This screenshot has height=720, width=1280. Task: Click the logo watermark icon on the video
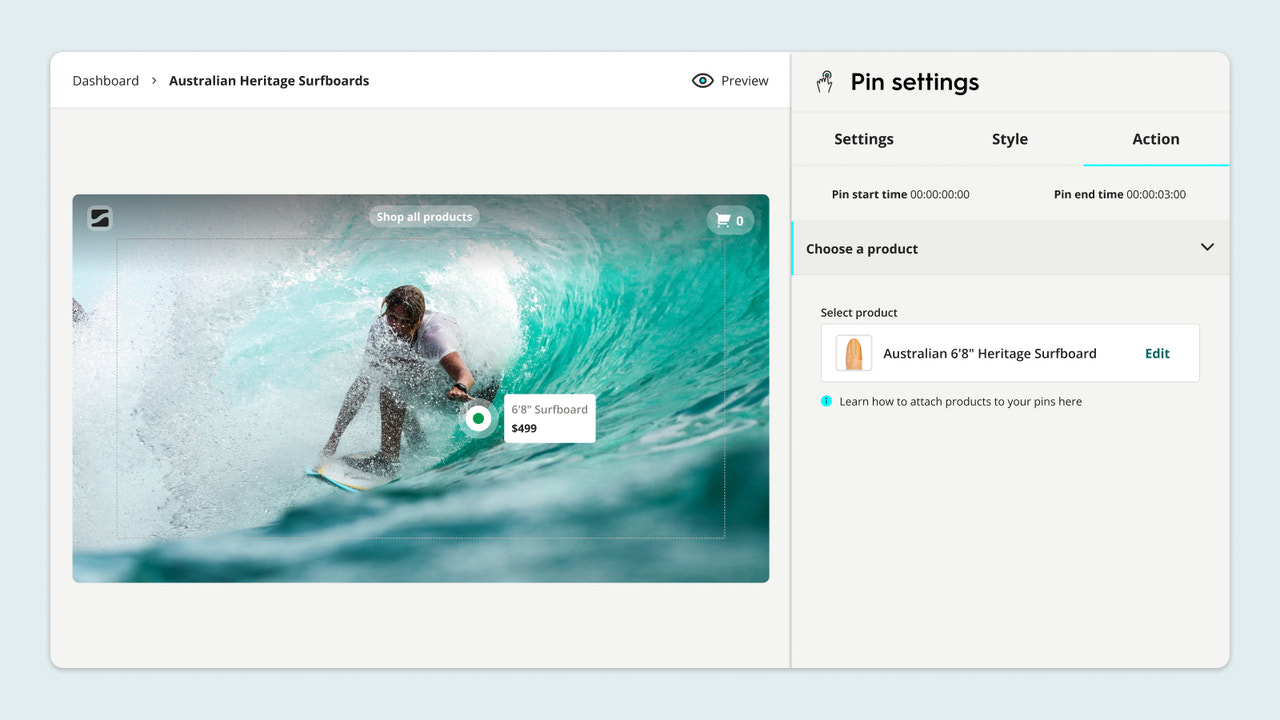pyautogui.click(x=99, y=217)
